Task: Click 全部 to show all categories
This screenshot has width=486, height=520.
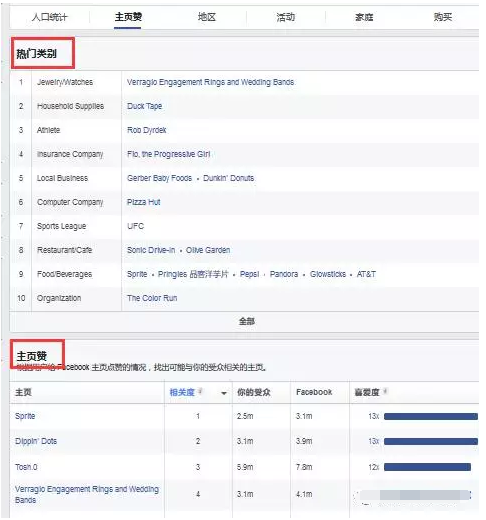Action: click(247, 321)
